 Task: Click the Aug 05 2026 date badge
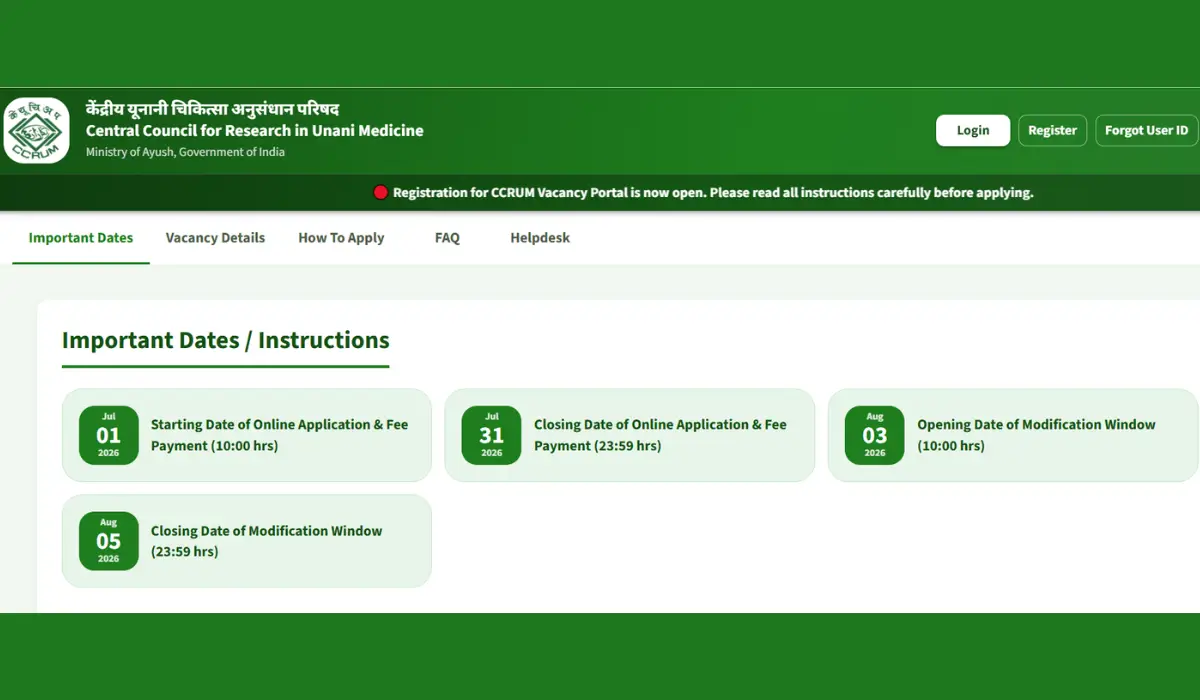pyautogui.click(x=108, y=541)
